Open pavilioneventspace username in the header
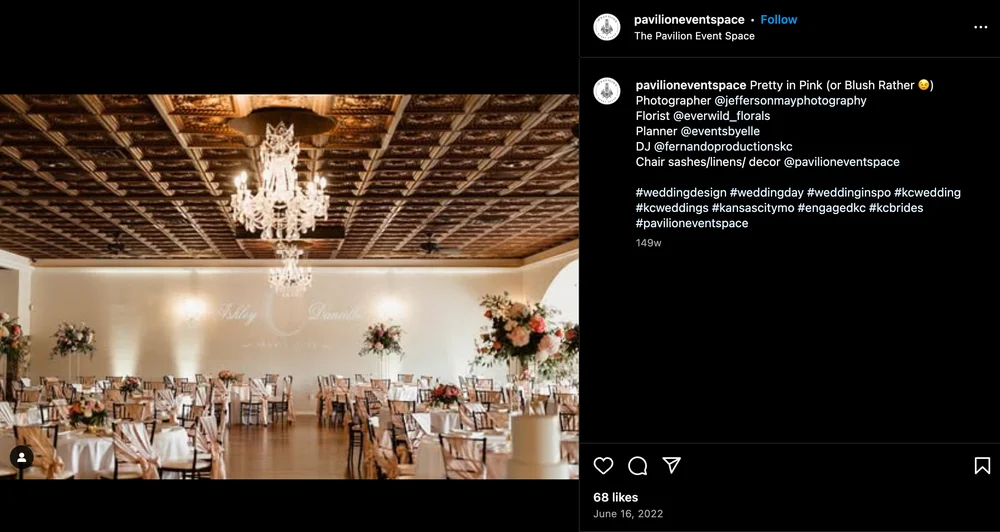 [689, 20]
